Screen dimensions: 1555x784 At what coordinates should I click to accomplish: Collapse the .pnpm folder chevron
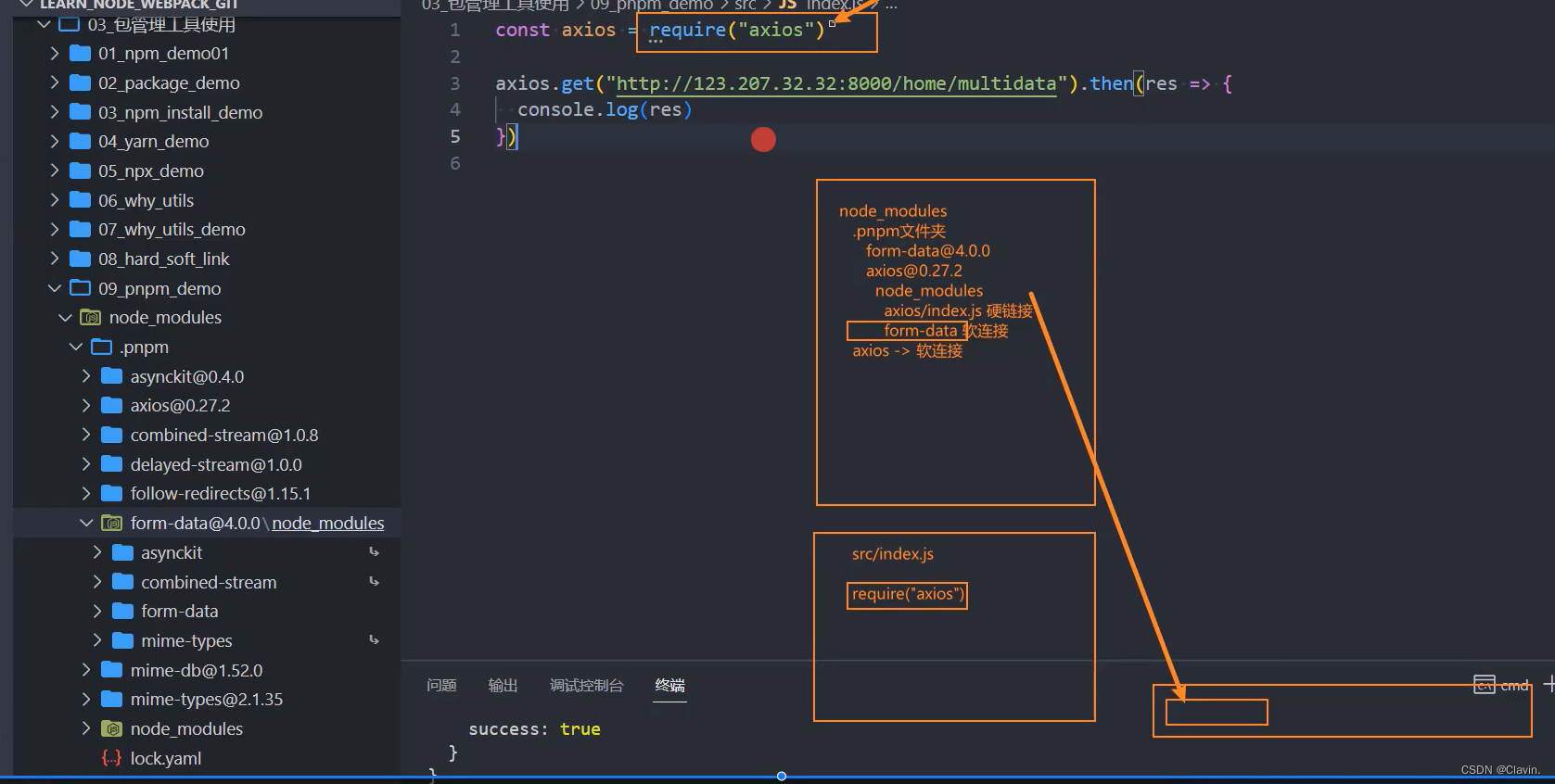[x=76, y=348]
